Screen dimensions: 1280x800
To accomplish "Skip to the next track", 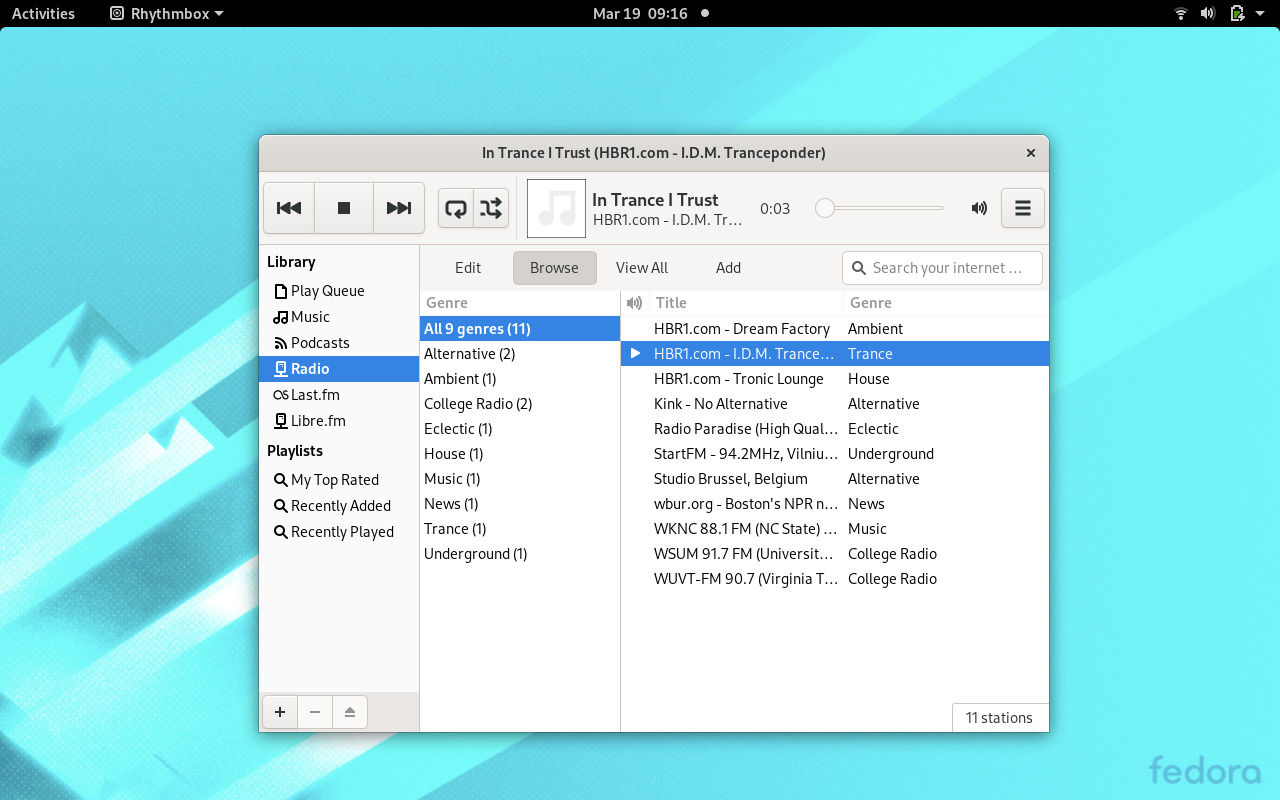I will pos(399,208).
